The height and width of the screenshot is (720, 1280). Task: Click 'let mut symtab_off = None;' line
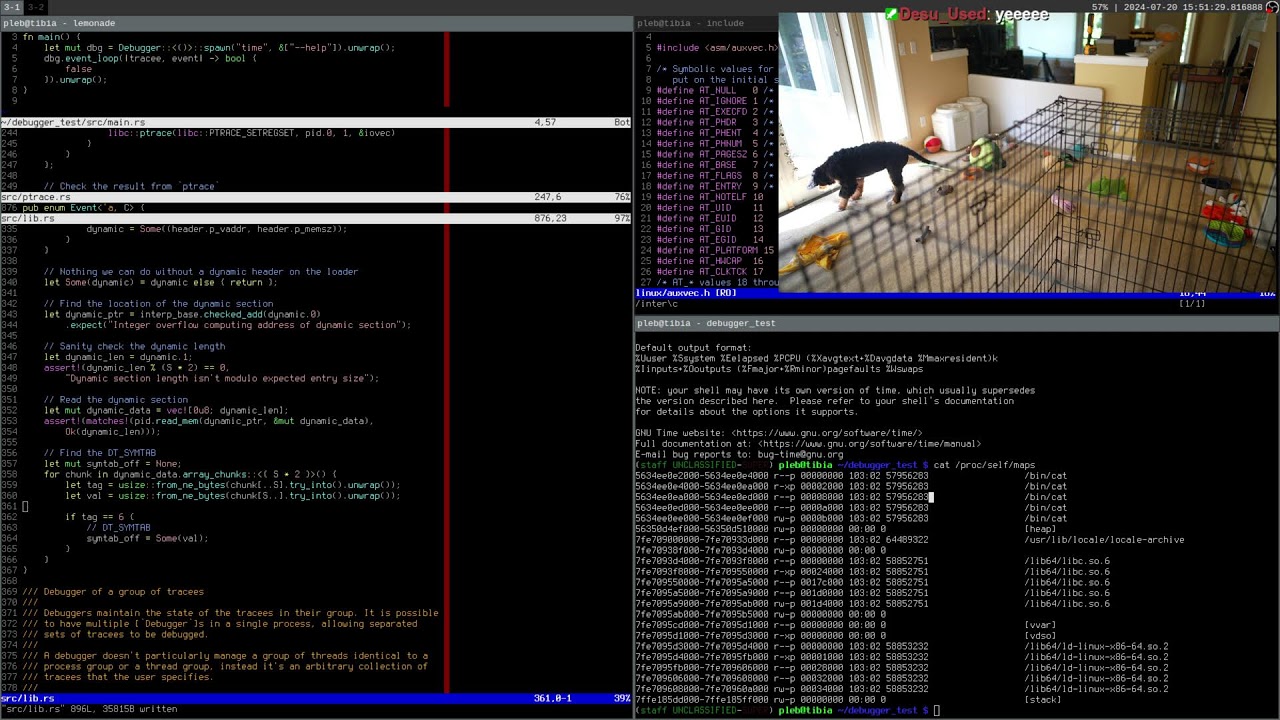coord(112,463)
